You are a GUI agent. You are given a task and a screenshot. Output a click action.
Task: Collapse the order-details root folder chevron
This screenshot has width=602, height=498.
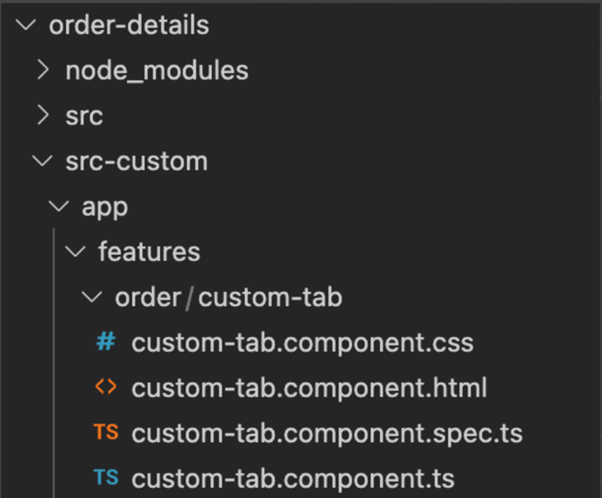[26, 25]
